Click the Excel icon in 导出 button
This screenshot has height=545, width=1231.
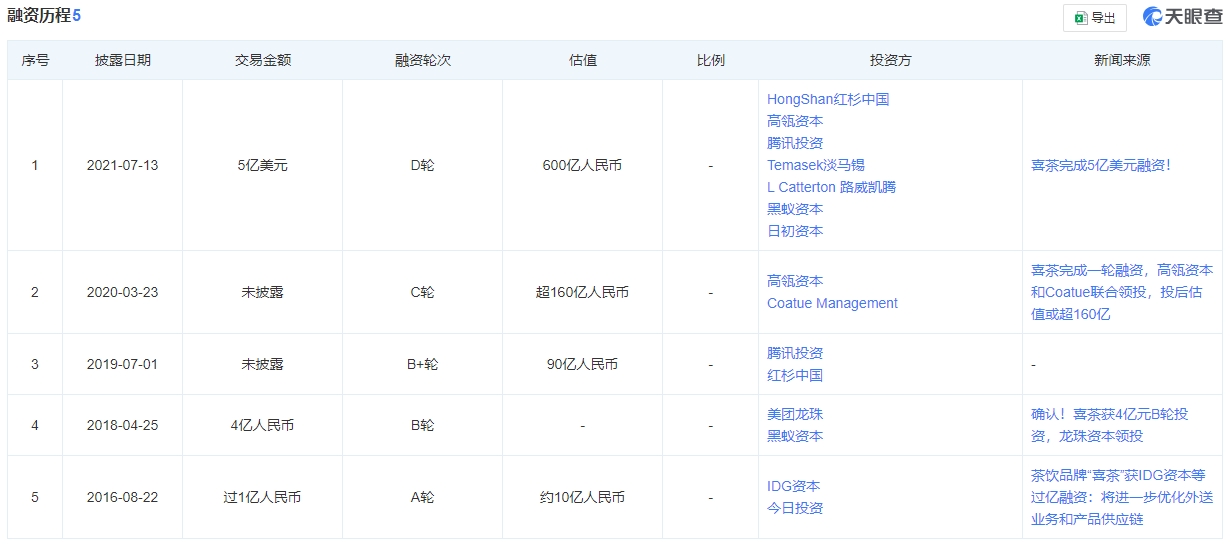1080,18
